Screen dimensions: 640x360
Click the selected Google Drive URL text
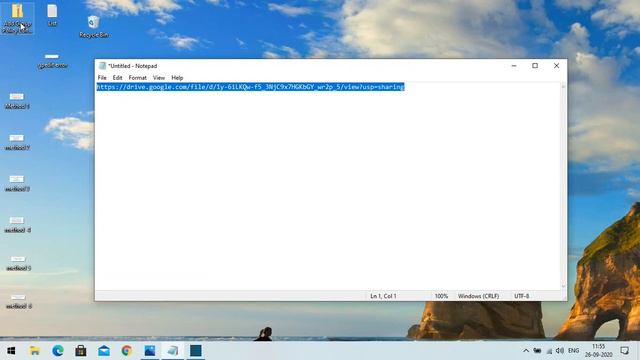[x=250, y=87]
